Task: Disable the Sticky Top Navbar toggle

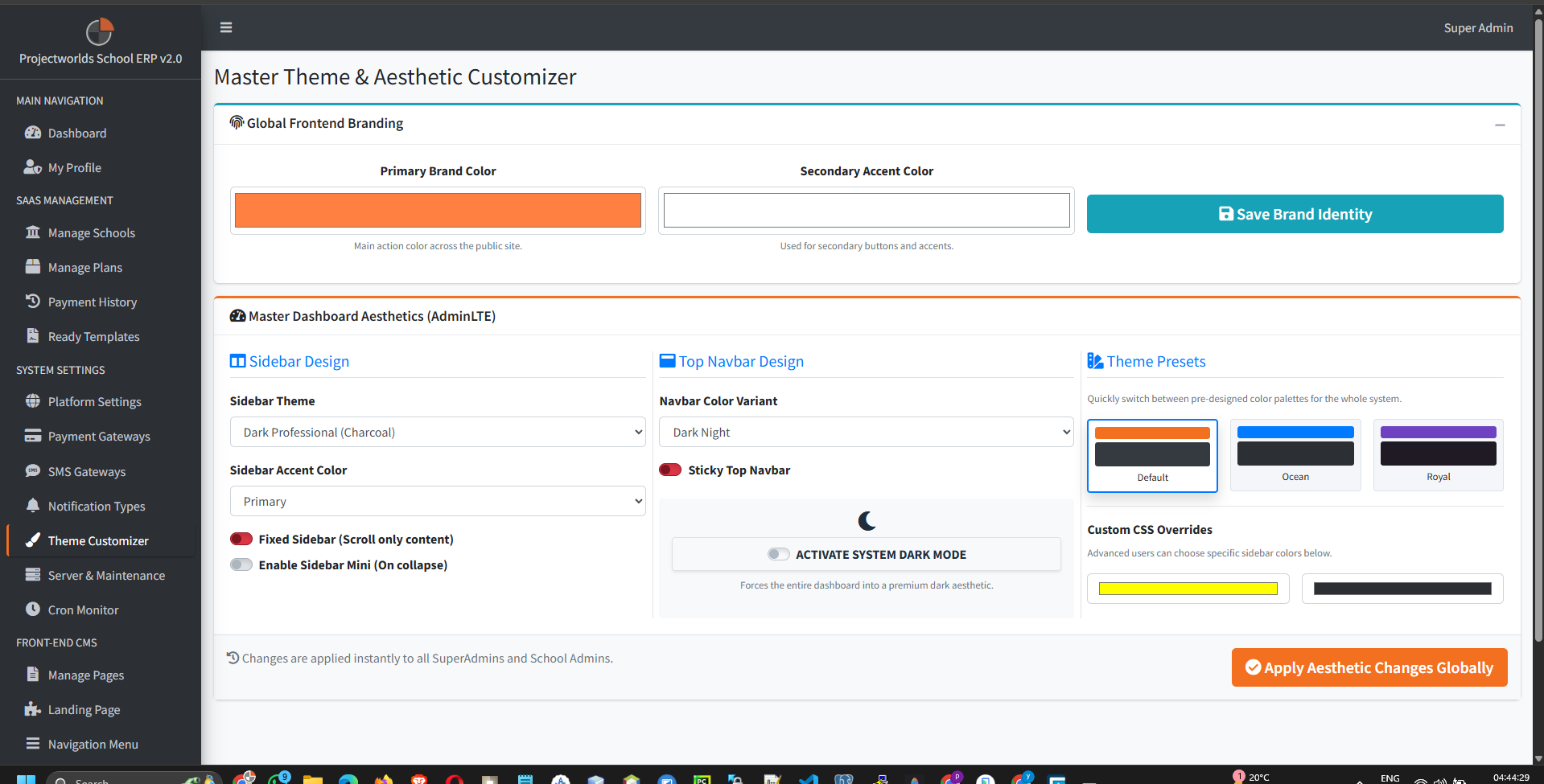Action: point(670,470)
